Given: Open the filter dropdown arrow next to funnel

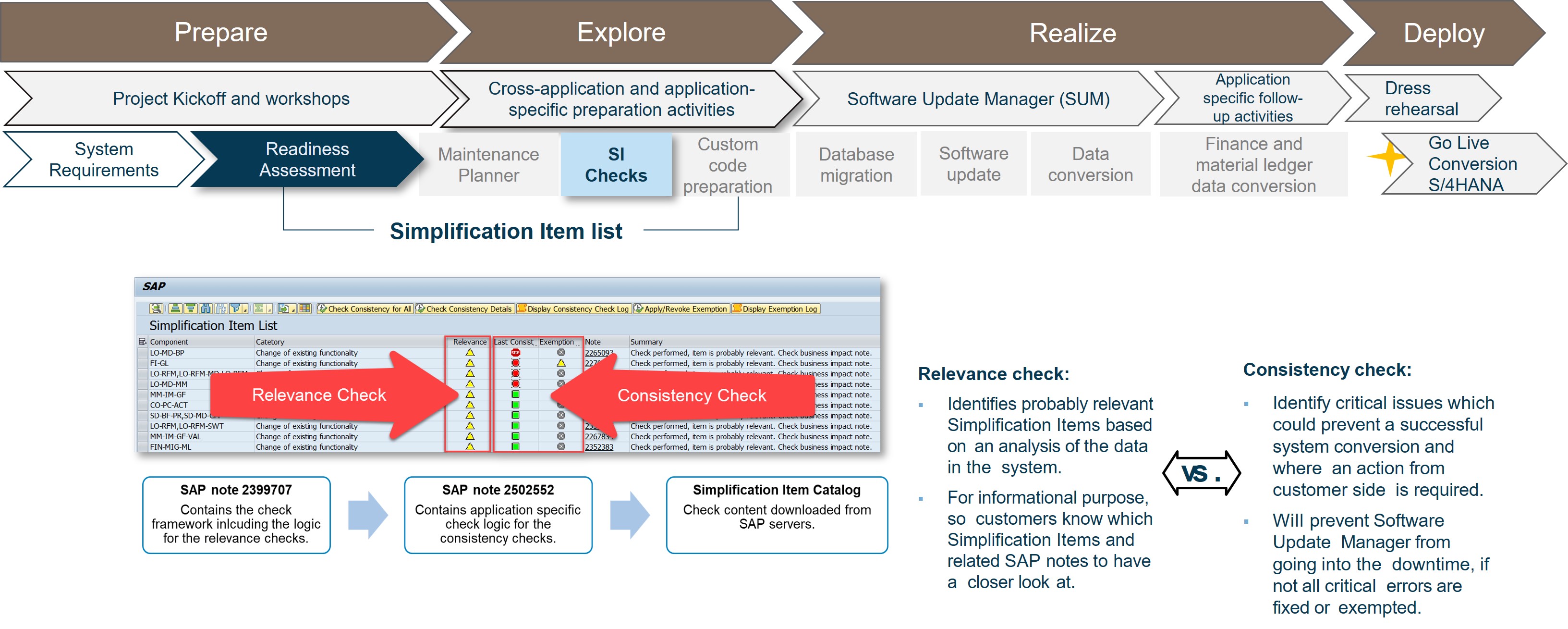Looking at the screenshot, I should (245, 310).
